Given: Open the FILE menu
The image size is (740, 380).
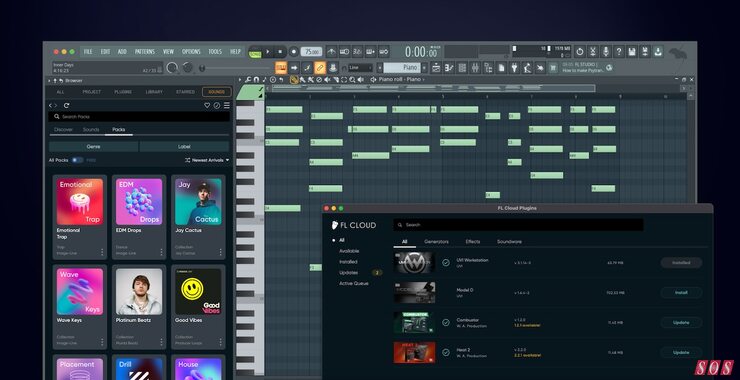Looking at the screenshot, I should pos(88,51).
